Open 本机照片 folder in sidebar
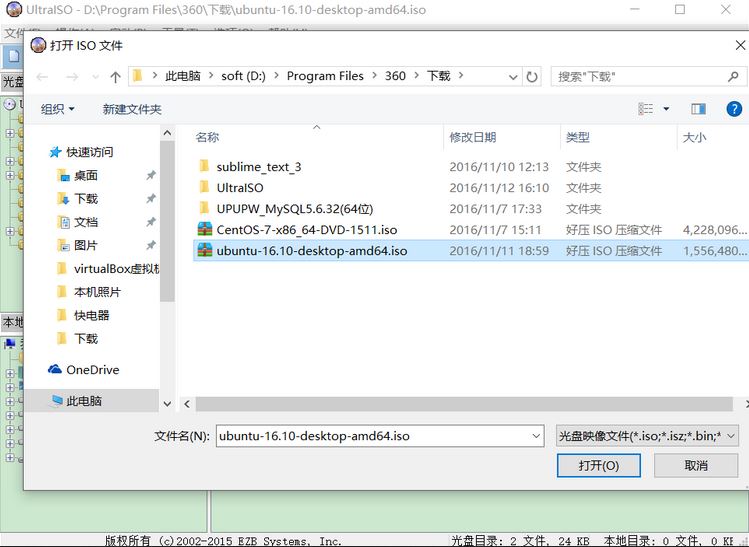 [97, 292]
